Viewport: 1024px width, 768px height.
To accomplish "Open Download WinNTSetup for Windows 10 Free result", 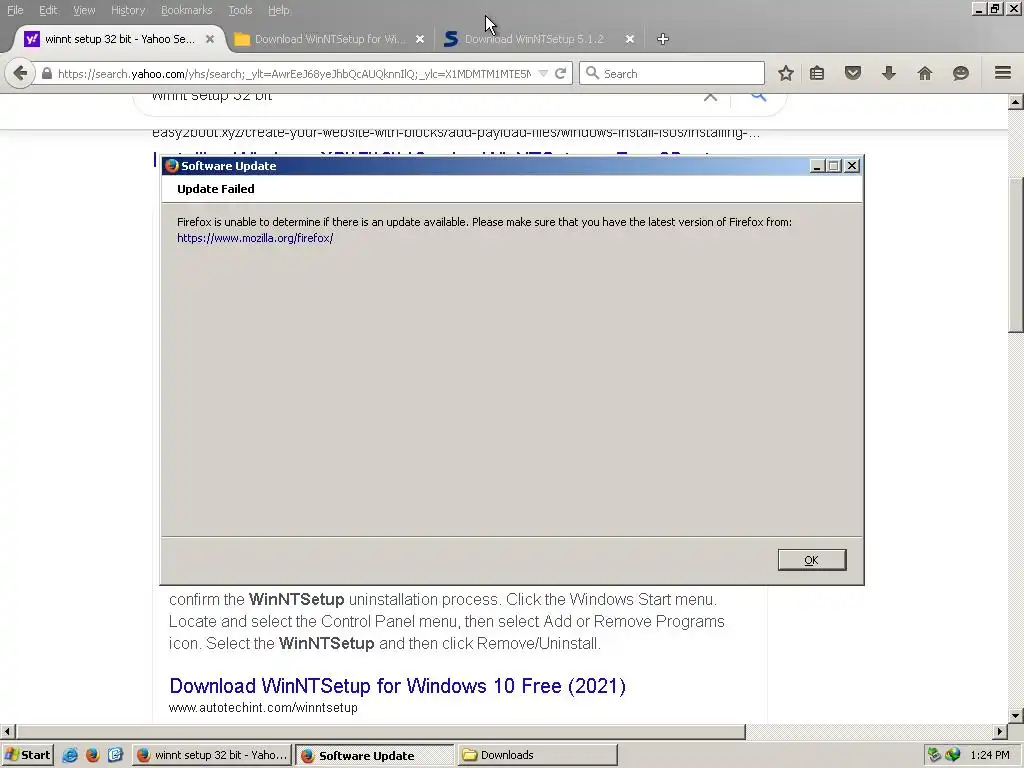I will (397, 686).
